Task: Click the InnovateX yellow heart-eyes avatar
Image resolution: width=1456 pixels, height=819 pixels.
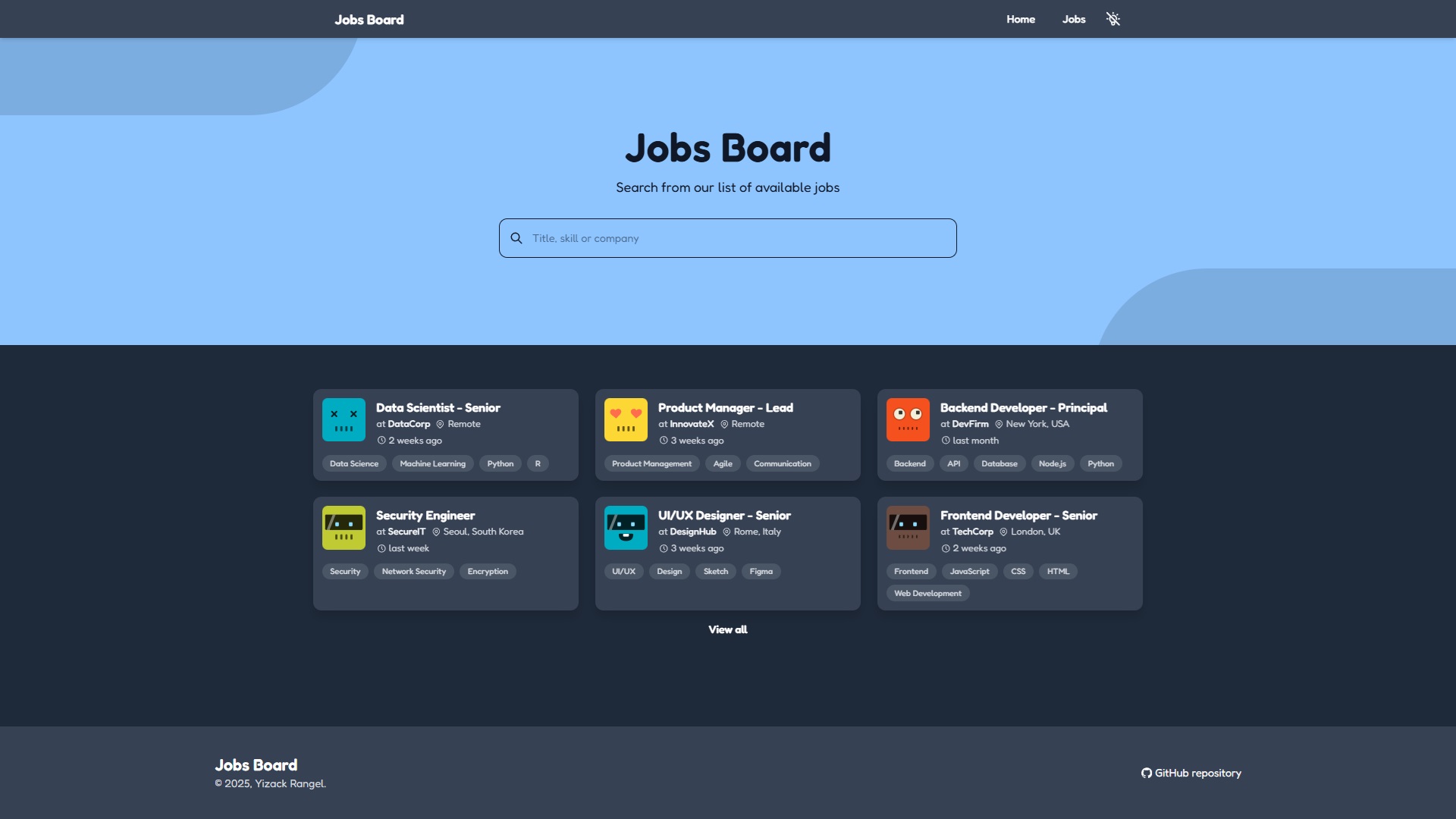Action: 626,419
